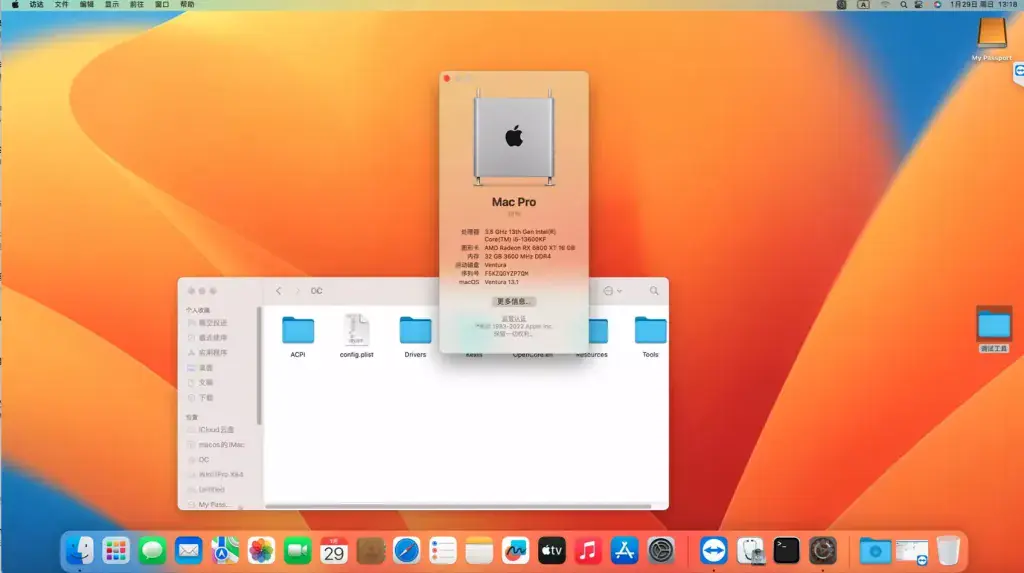This screenshot has height=573, width=1024.
Task: Launch TeamViewer from the Dock
Action: (714, 550)
